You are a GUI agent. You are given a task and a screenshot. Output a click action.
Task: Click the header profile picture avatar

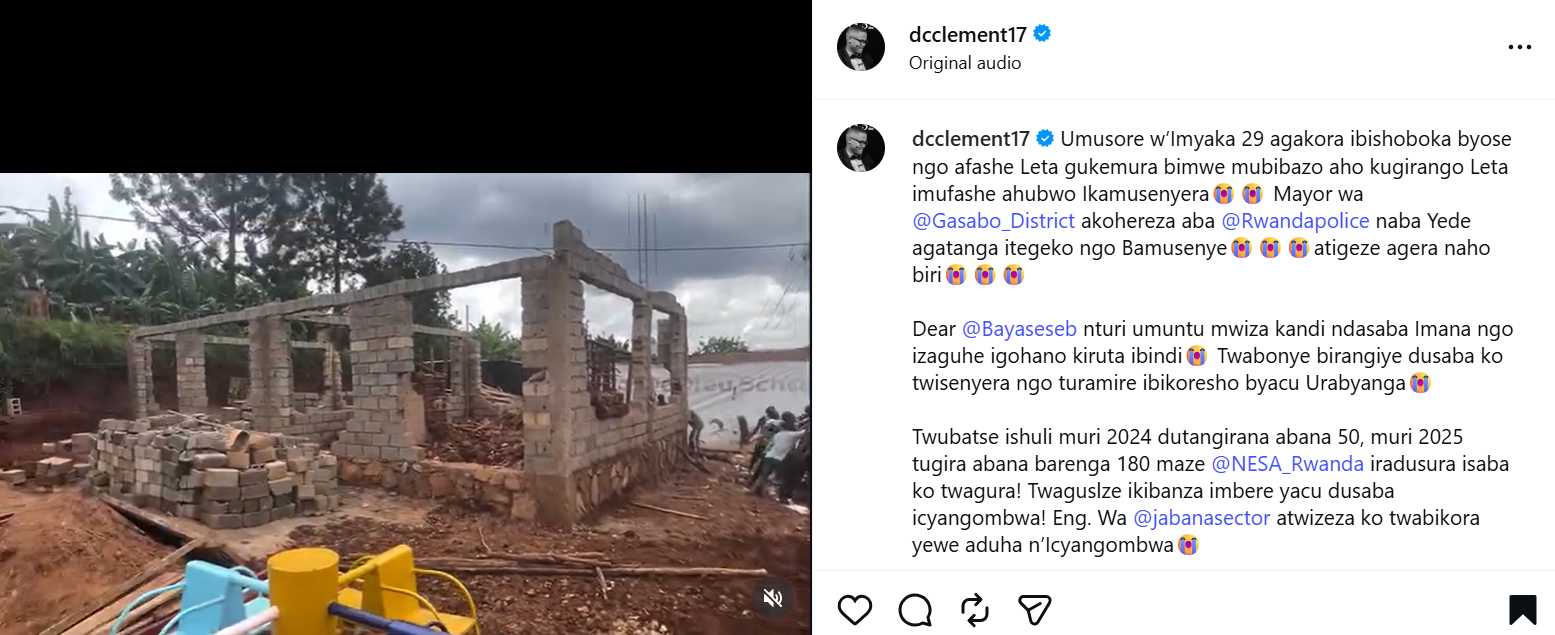[x=861, y=47]
